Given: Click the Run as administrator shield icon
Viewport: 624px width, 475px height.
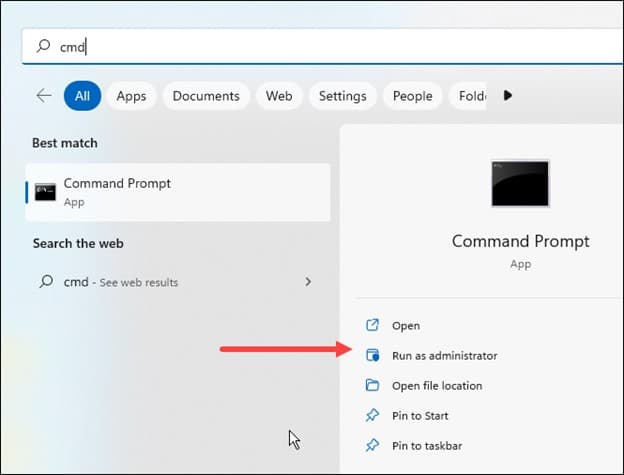Looking at the screenshot, I should 372,355.
